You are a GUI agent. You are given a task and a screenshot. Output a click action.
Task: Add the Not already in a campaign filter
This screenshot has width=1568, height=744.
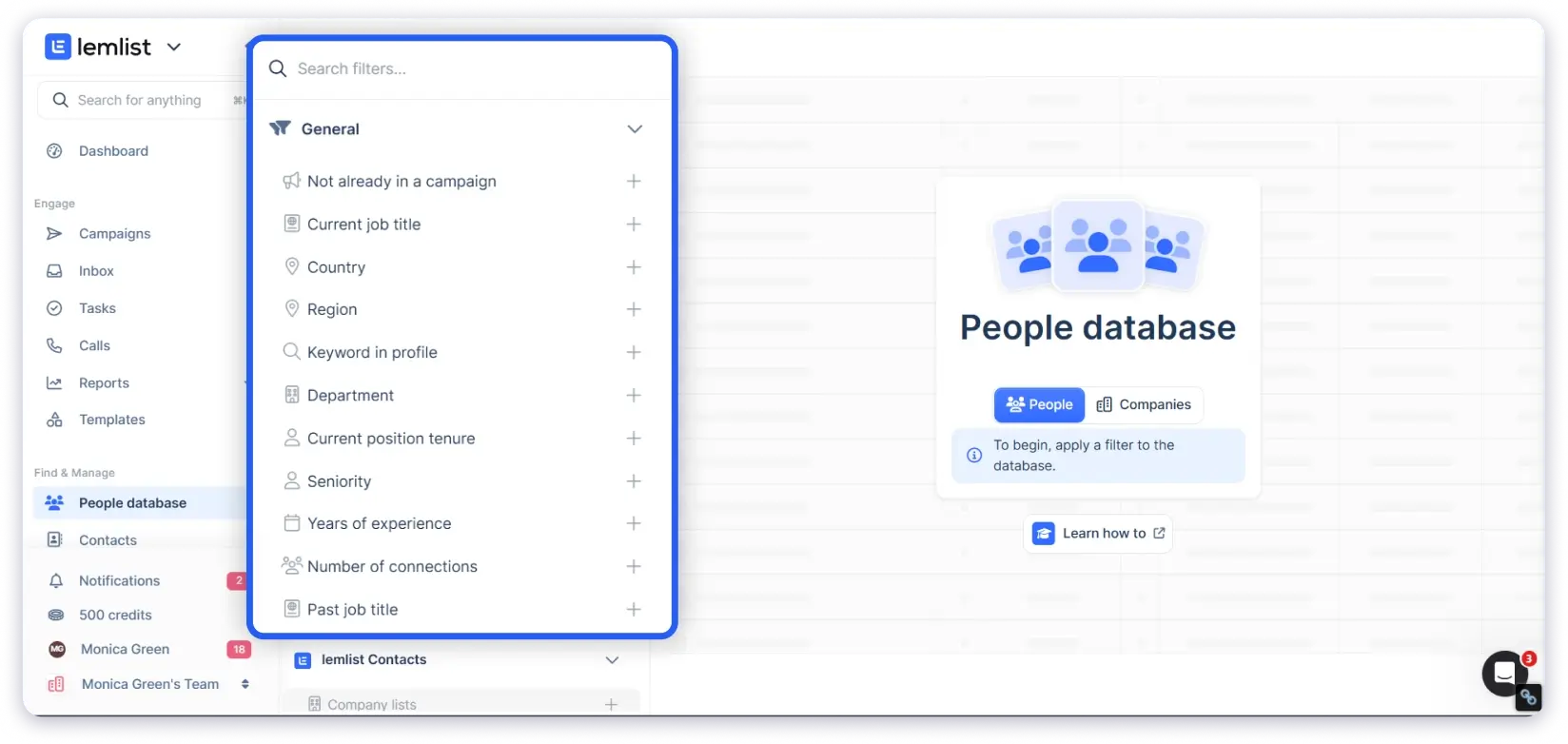point(634,181)
